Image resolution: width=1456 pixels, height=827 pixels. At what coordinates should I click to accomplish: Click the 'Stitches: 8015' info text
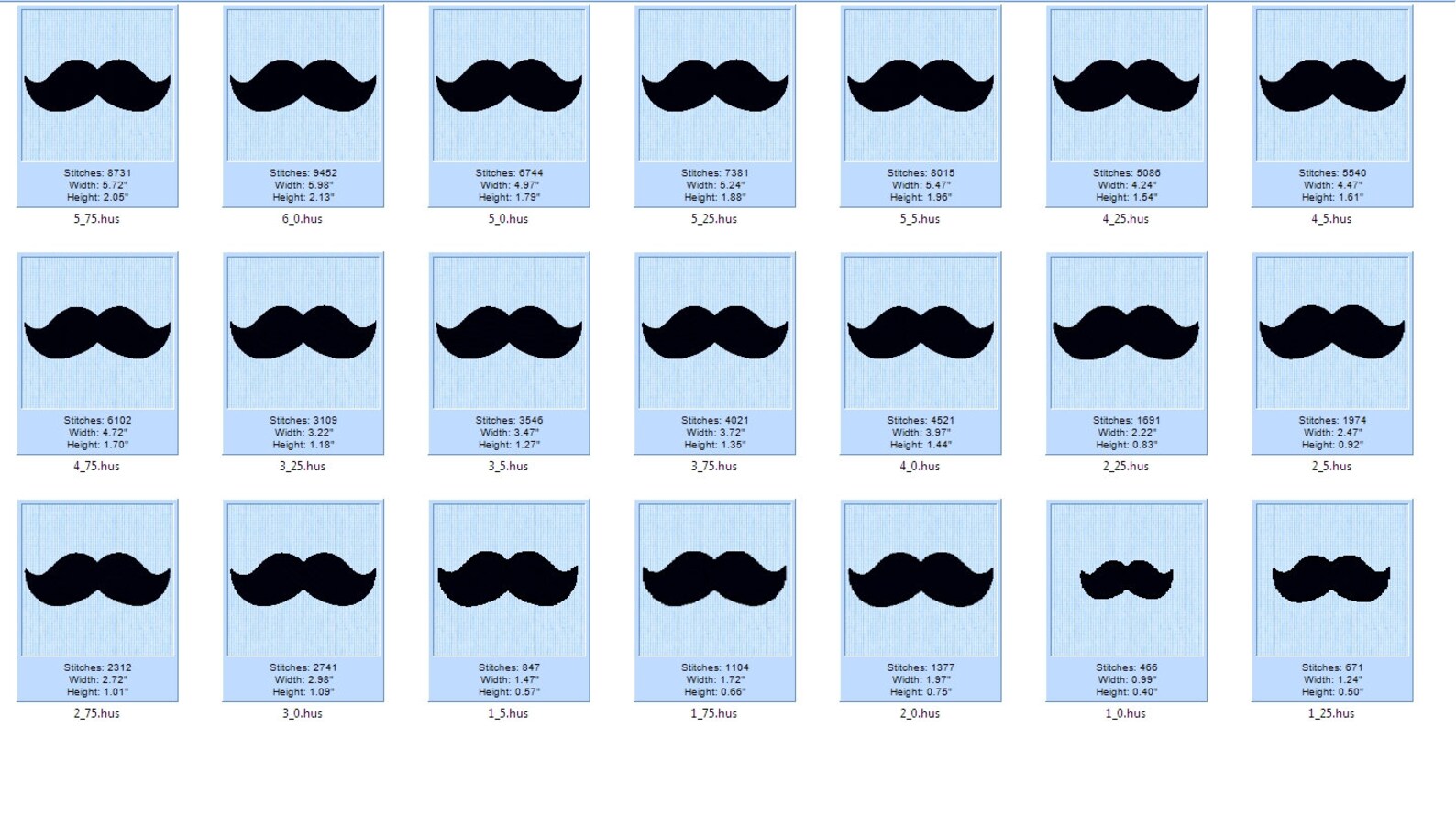[921, 172]
